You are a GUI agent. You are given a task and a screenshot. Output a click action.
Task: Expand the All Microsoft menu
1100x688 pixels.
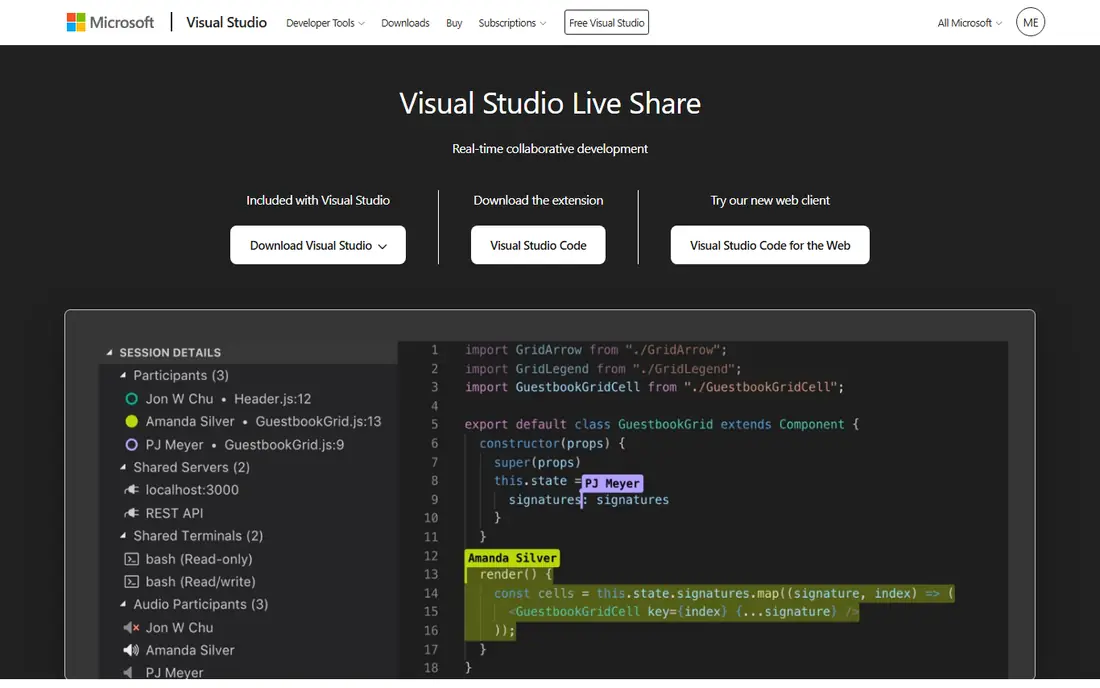970,23
